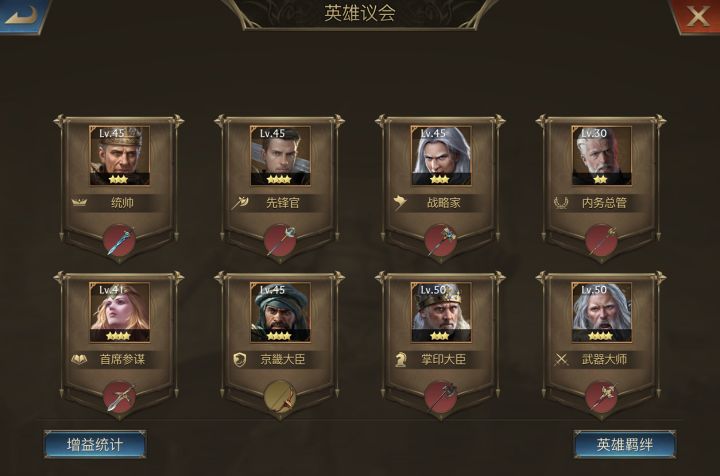Open the 英雄羁绊 button
The image size is (720, 476).
tap(624, 444)
